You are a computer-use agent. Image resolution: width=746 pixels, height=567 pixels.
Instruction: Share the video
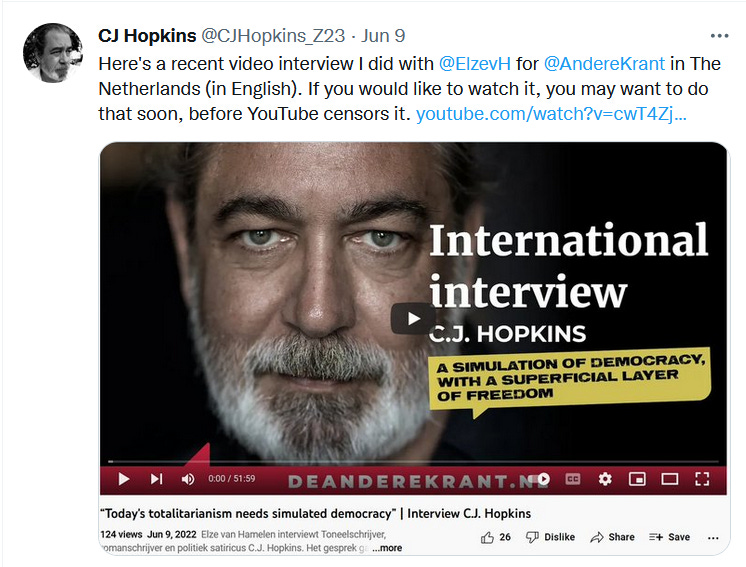(612, 538)
